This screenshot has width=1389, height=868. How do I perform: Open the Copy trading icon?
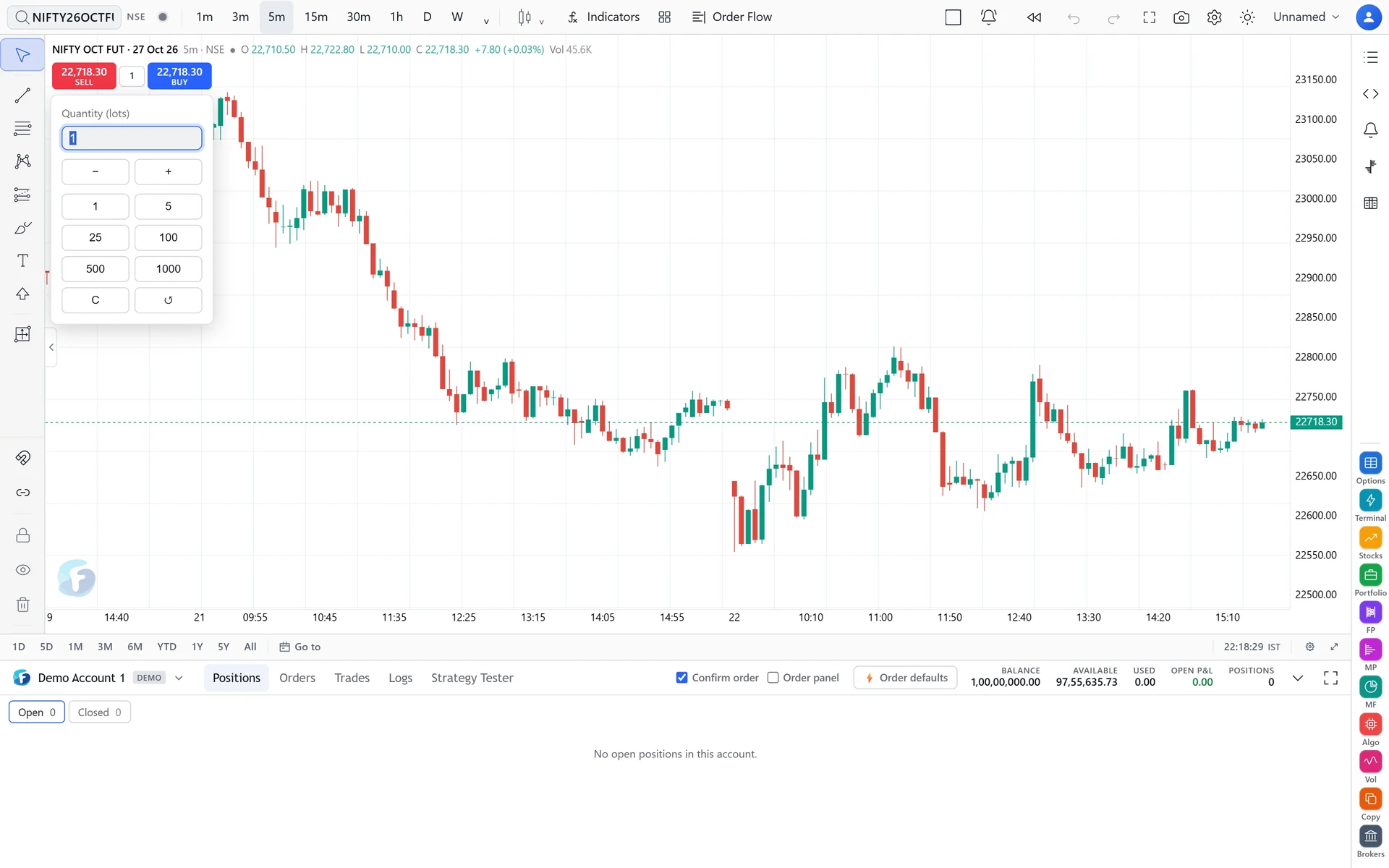click(x=1370, y=799)
